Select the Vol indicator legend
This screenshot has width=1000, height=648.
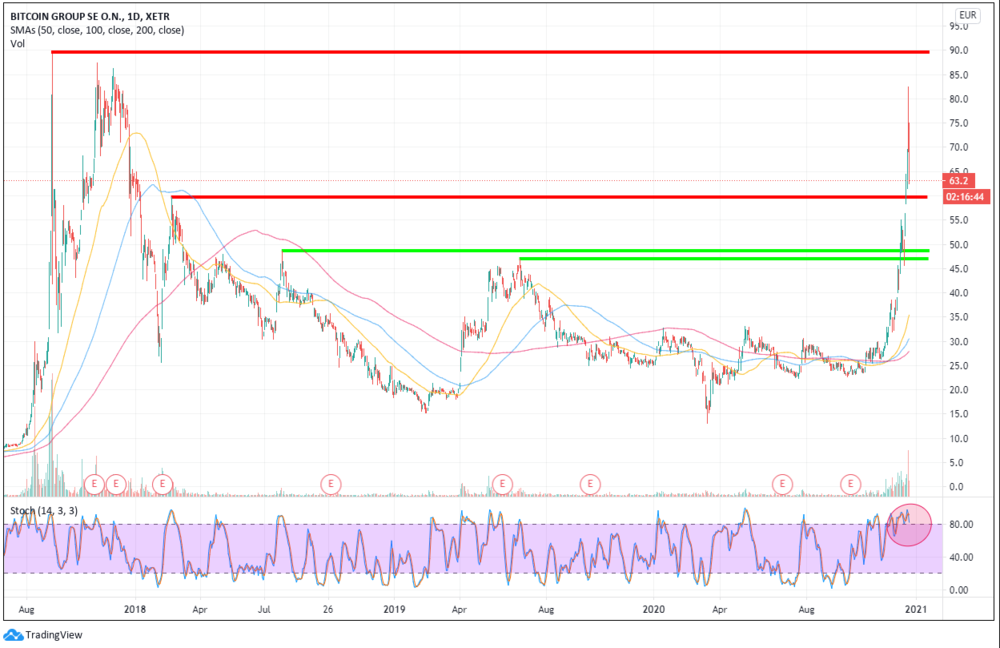[17, 44]
